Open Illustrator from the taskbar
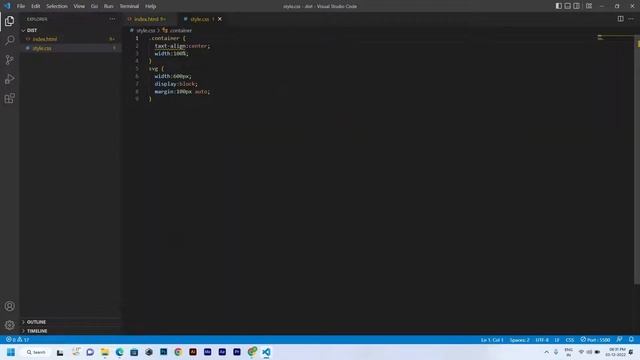640x360 pixels. pyautogui.click(x=193, y=352)
